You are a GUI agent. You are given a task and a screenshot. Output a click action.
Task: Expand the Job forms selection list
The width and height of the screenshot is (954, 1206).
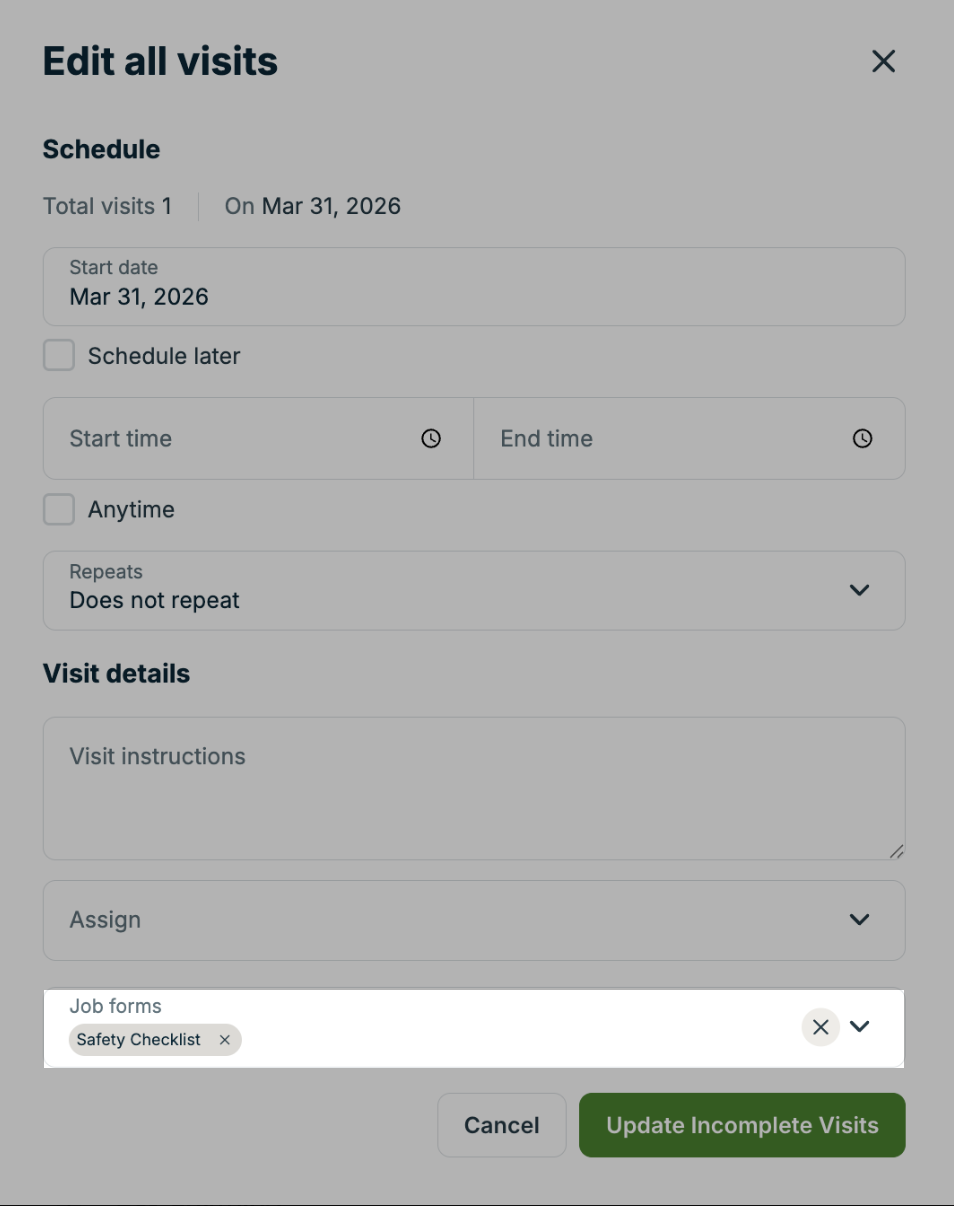[x=861, y=1026]
